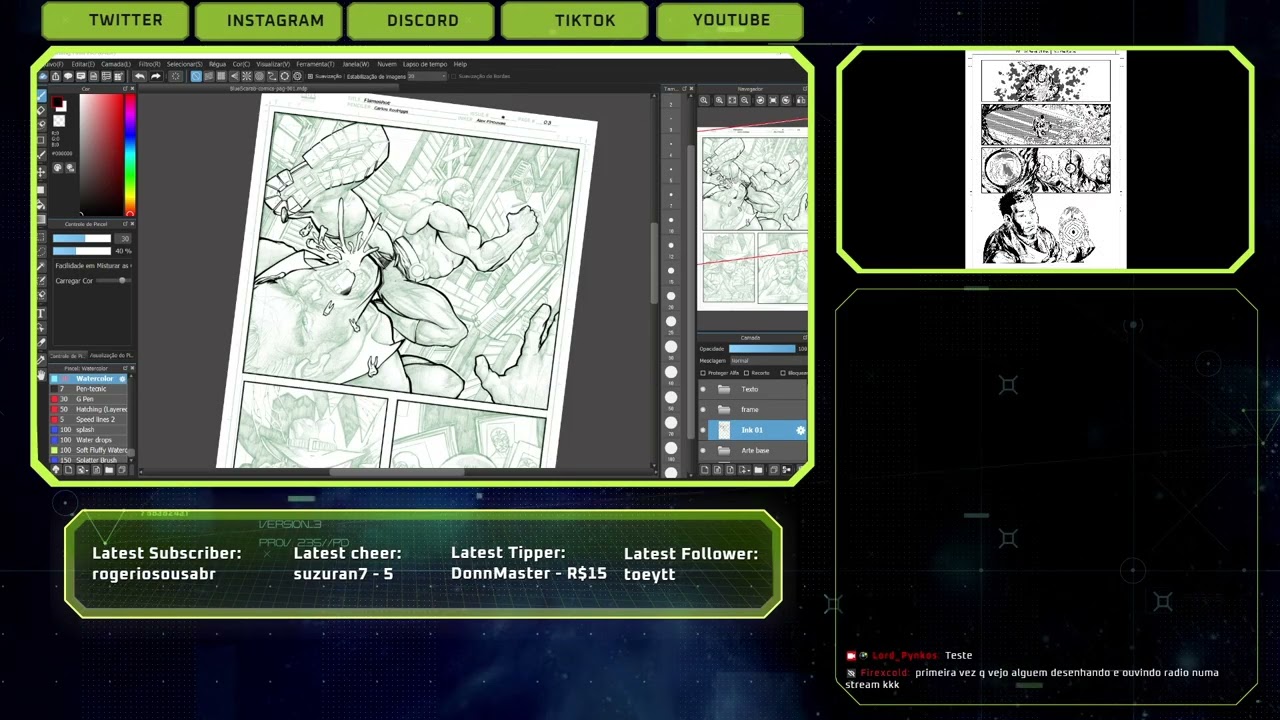The width and height of the screenshot is (1280, 720).
Task: Hide the frame layer folder
Action: [703, 409]
